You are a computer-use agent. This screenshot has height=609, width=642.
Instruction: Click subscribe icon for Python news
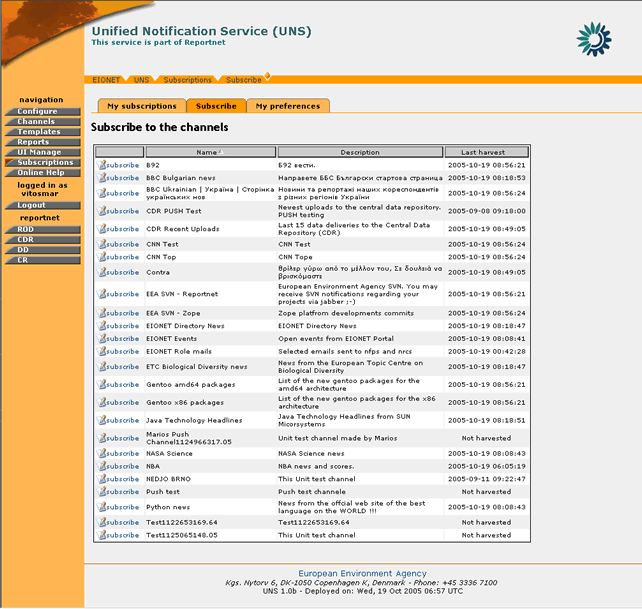(x=102, y=507)
